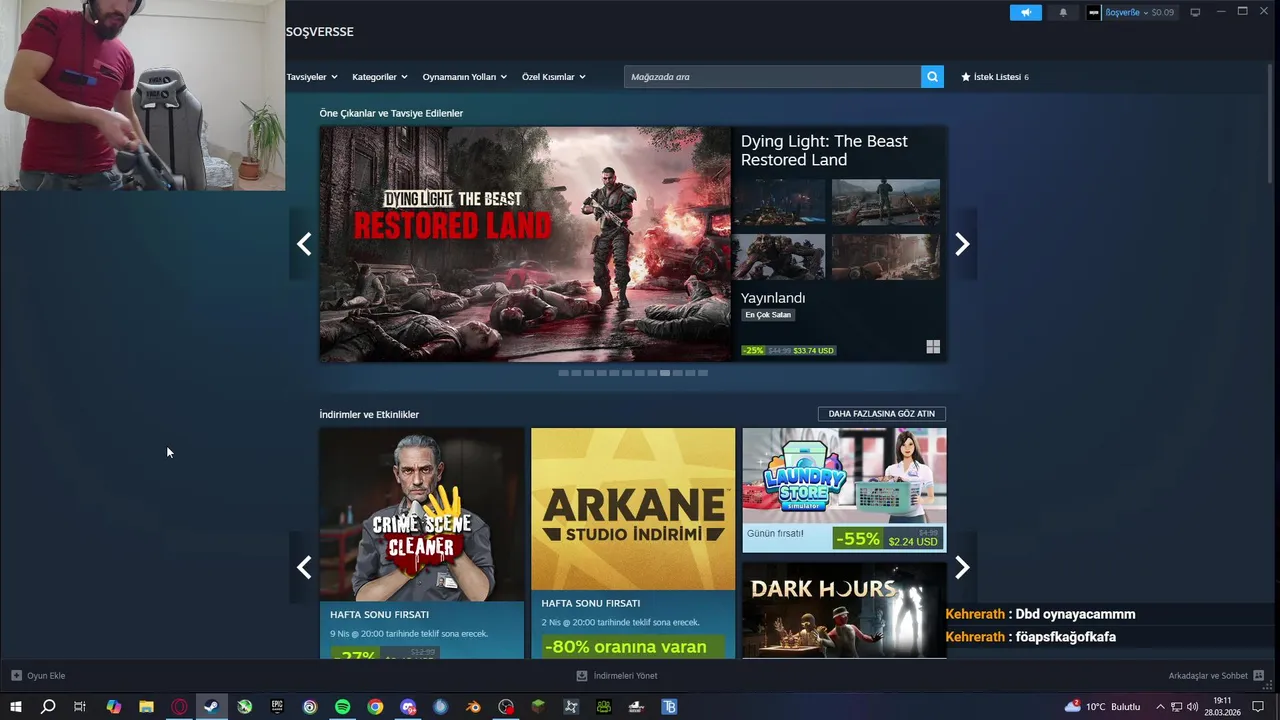Go to next deals arrow
The image size is (1280, 720).
point(962,568)
